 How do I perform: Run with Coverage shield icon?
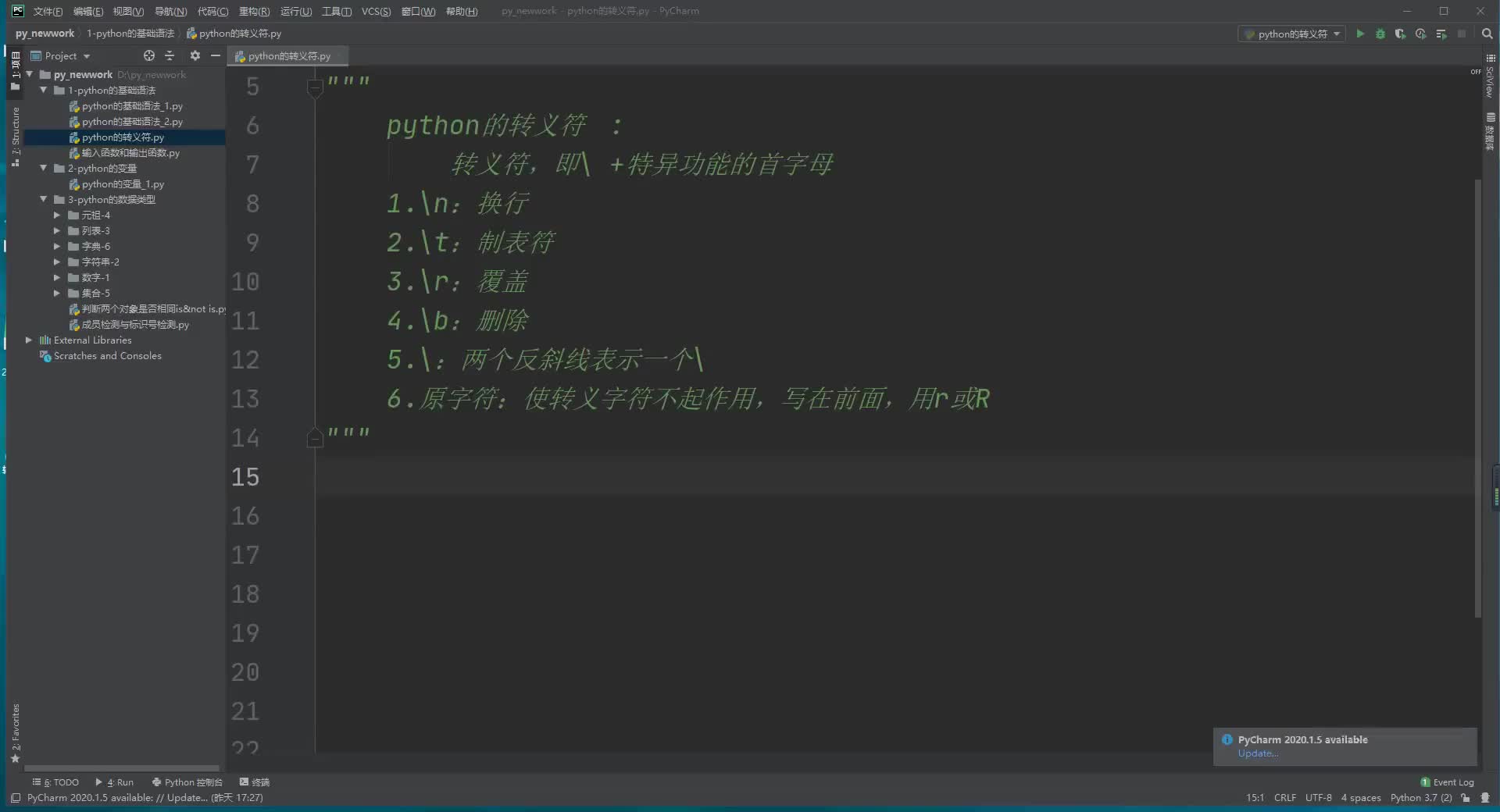click(1400, 34)
